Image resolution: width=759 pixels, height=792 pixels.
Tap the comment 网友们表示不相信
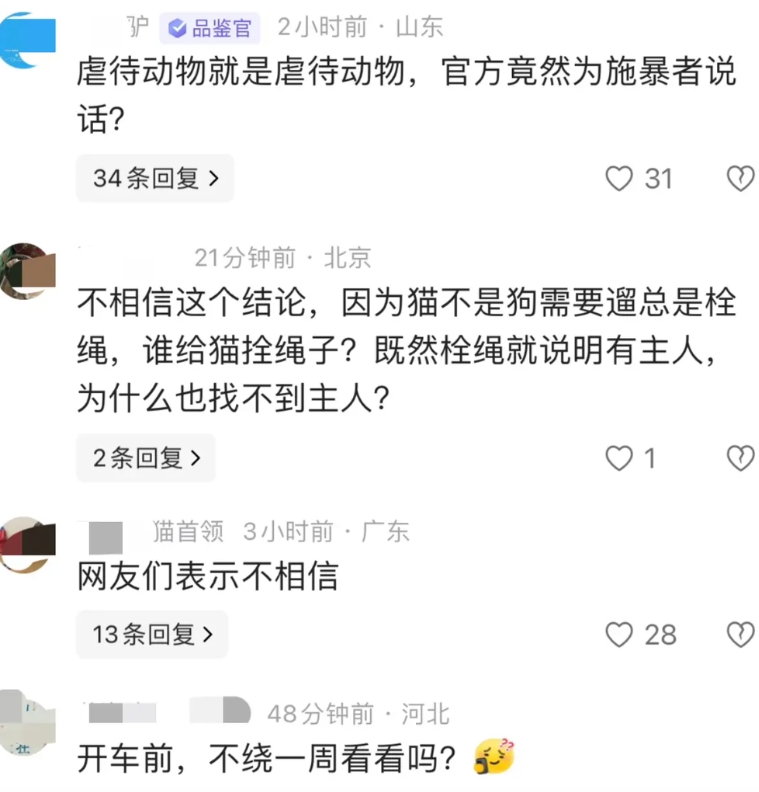208,576
